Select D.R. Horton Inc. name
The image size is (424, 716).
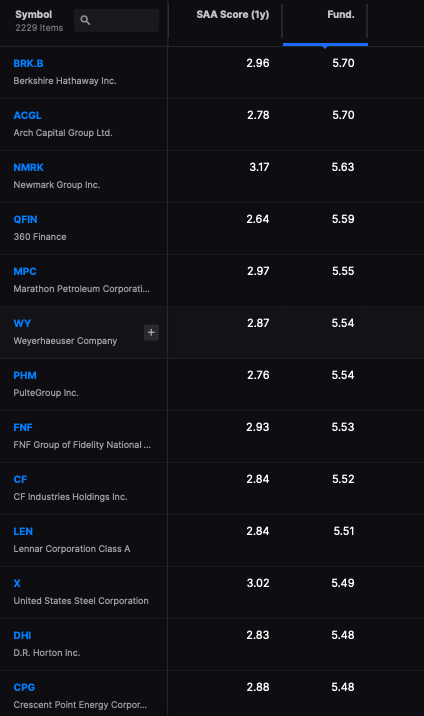click(x=47, y=653)
